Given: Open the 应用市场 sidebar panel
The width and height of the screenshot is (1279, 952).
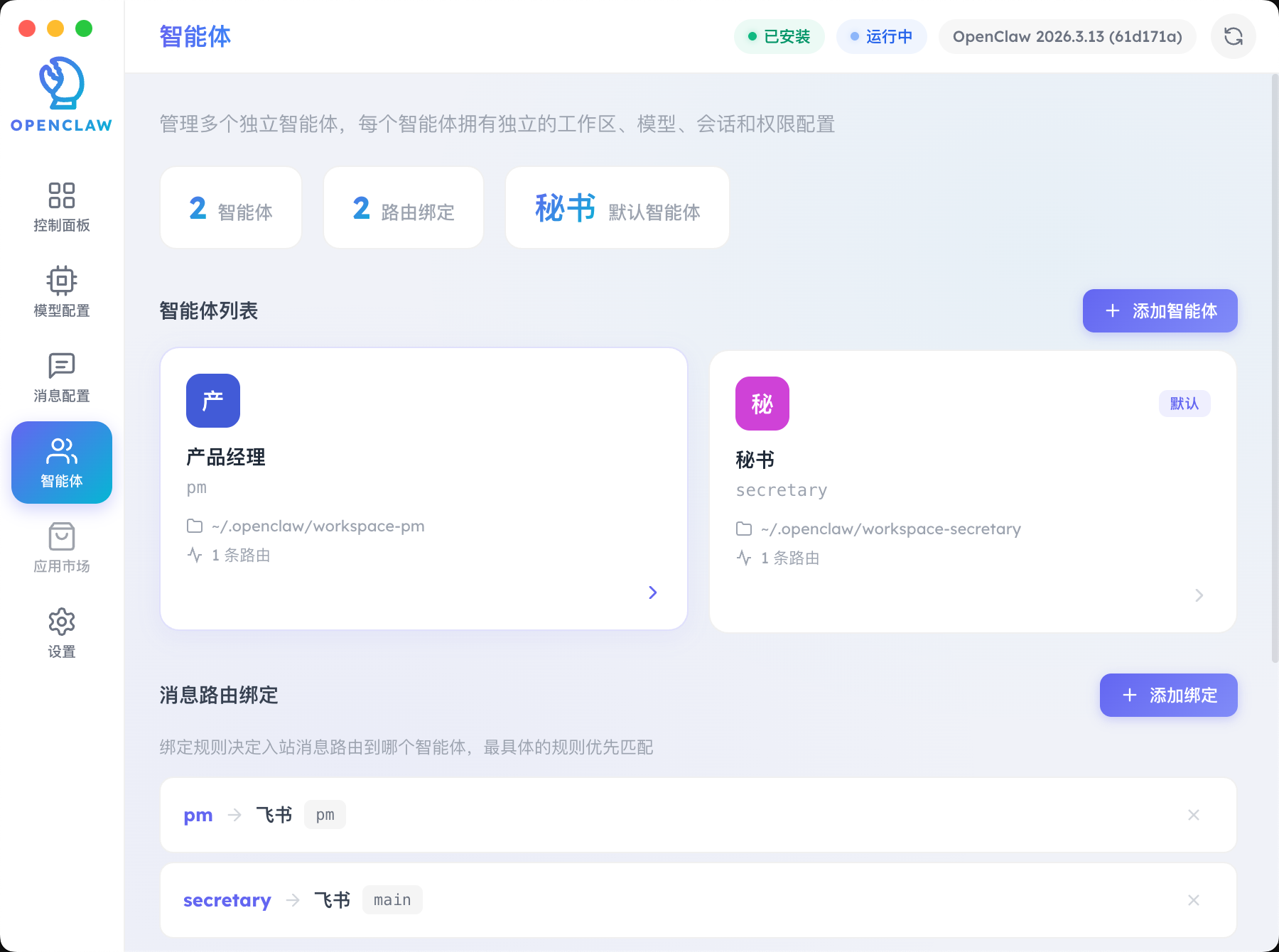Looking at the screenshot, I should coord(62,548).
